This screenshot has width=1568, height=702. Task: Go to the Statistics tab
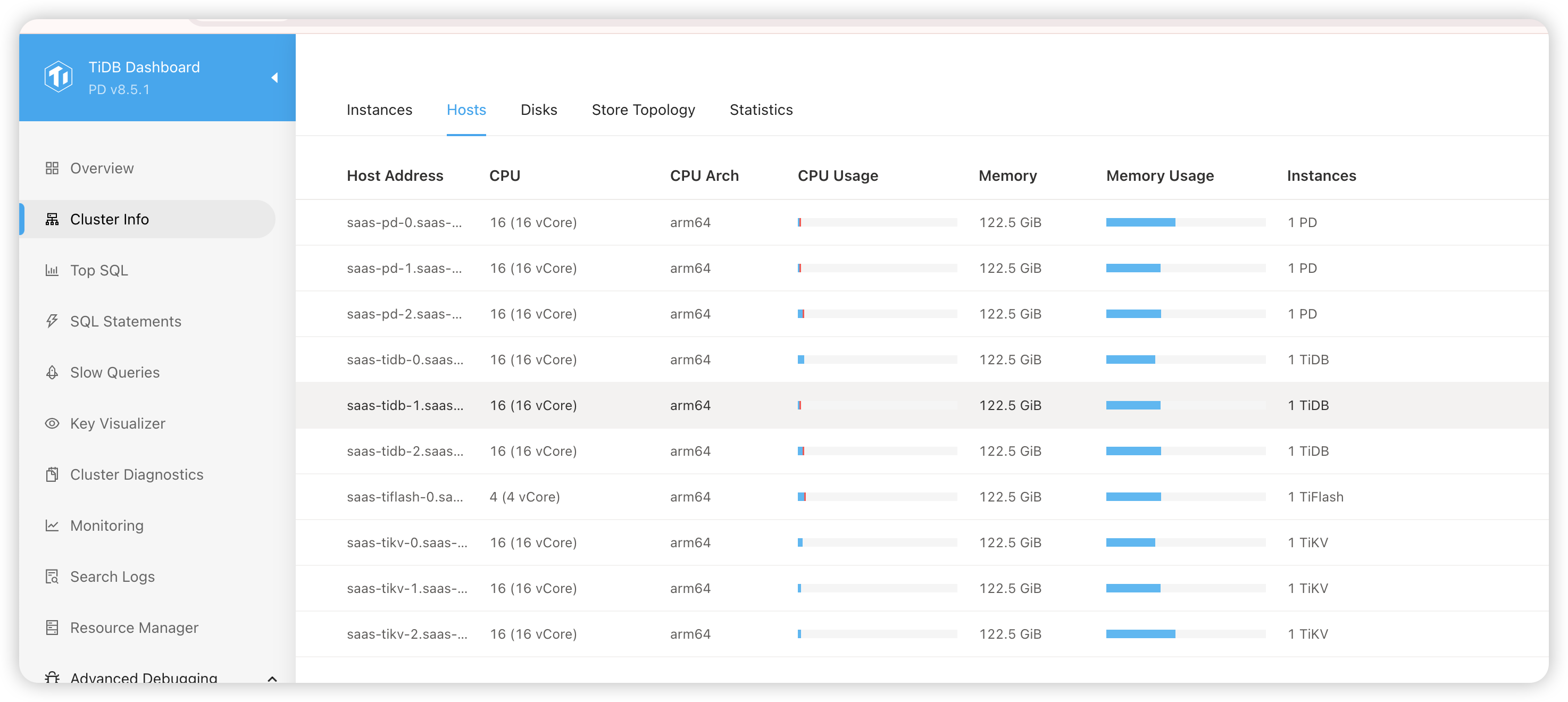pos(761,110)
